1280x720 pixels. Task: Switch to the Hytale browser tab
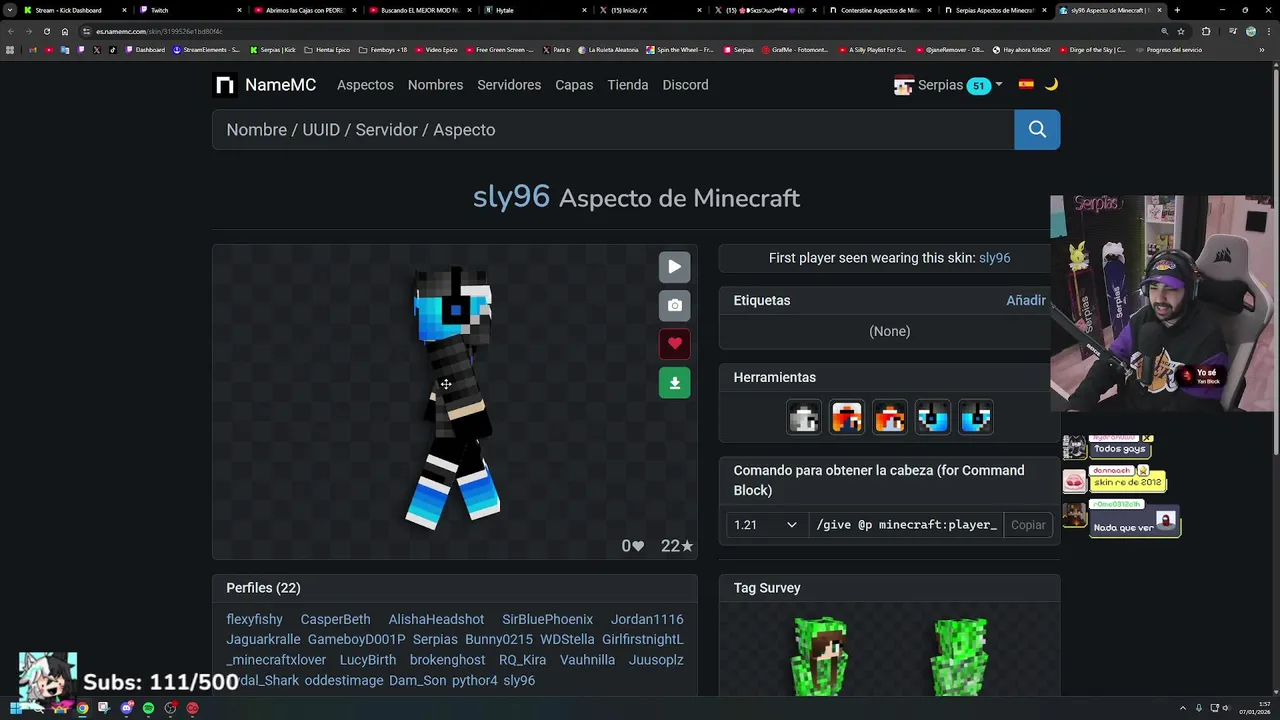533,10
